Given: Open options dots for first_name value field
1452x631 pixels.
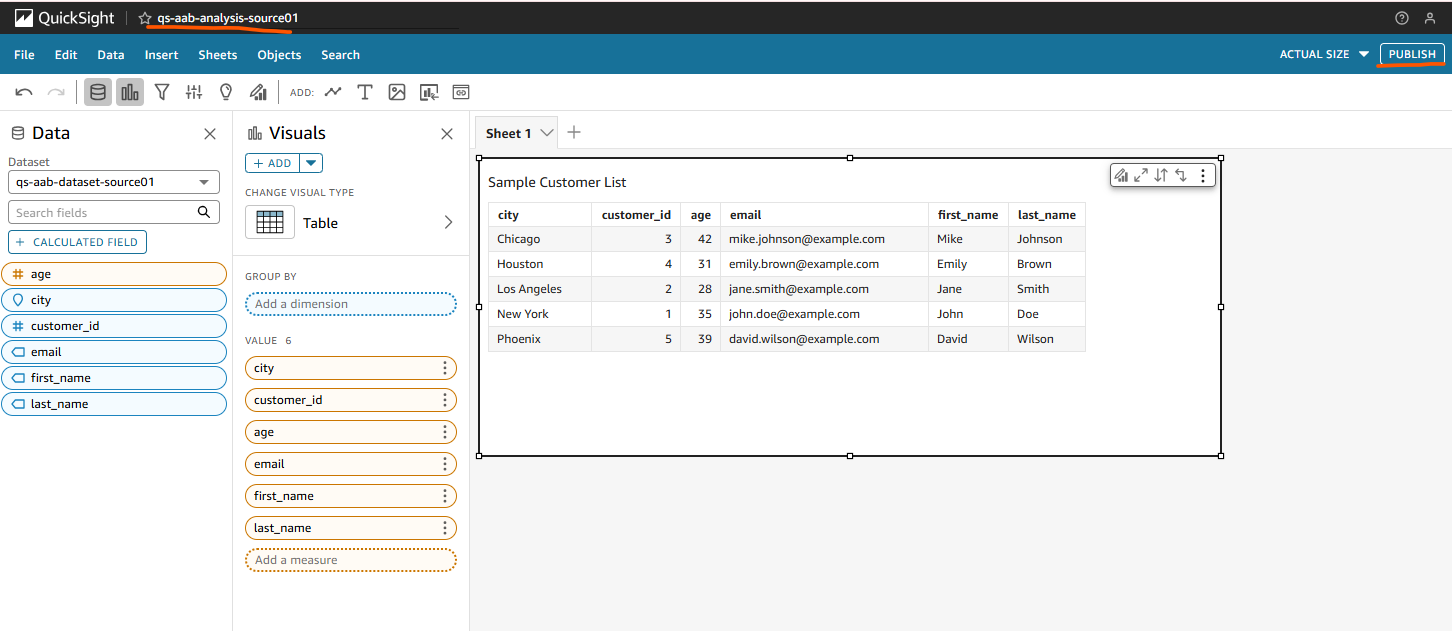Looking at the screenshot, I should (x=445, y=496).
